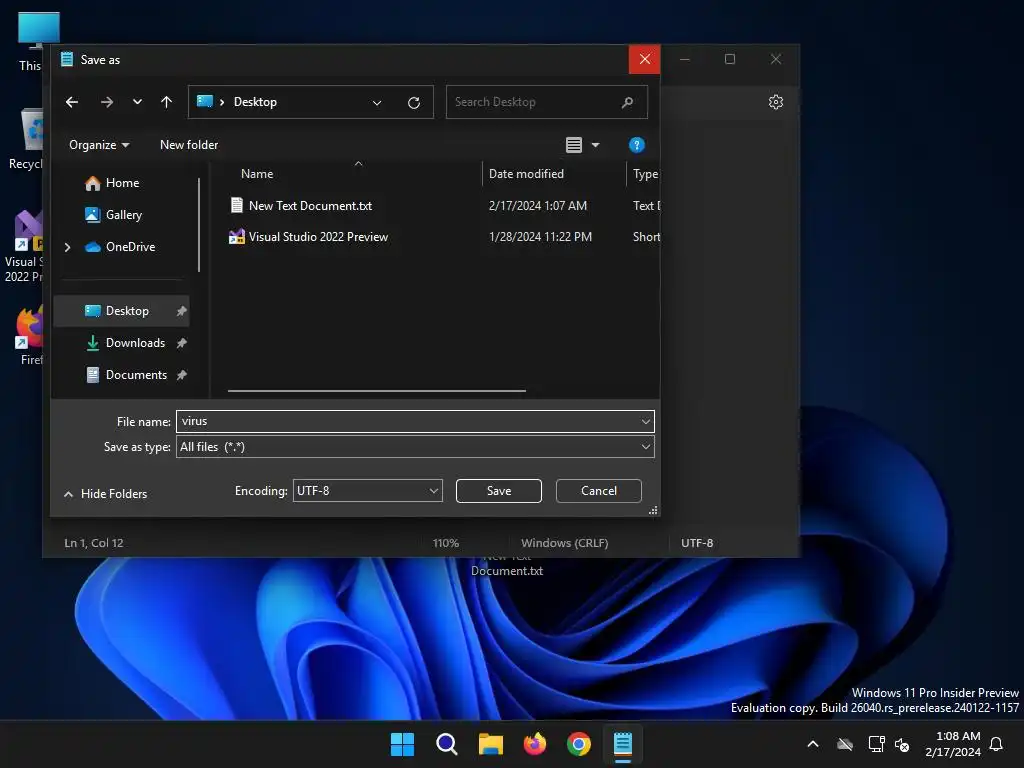This screenshot has height=768, width=1024.
Task: Click the Search Desktop field
Action: coord(546,102)
